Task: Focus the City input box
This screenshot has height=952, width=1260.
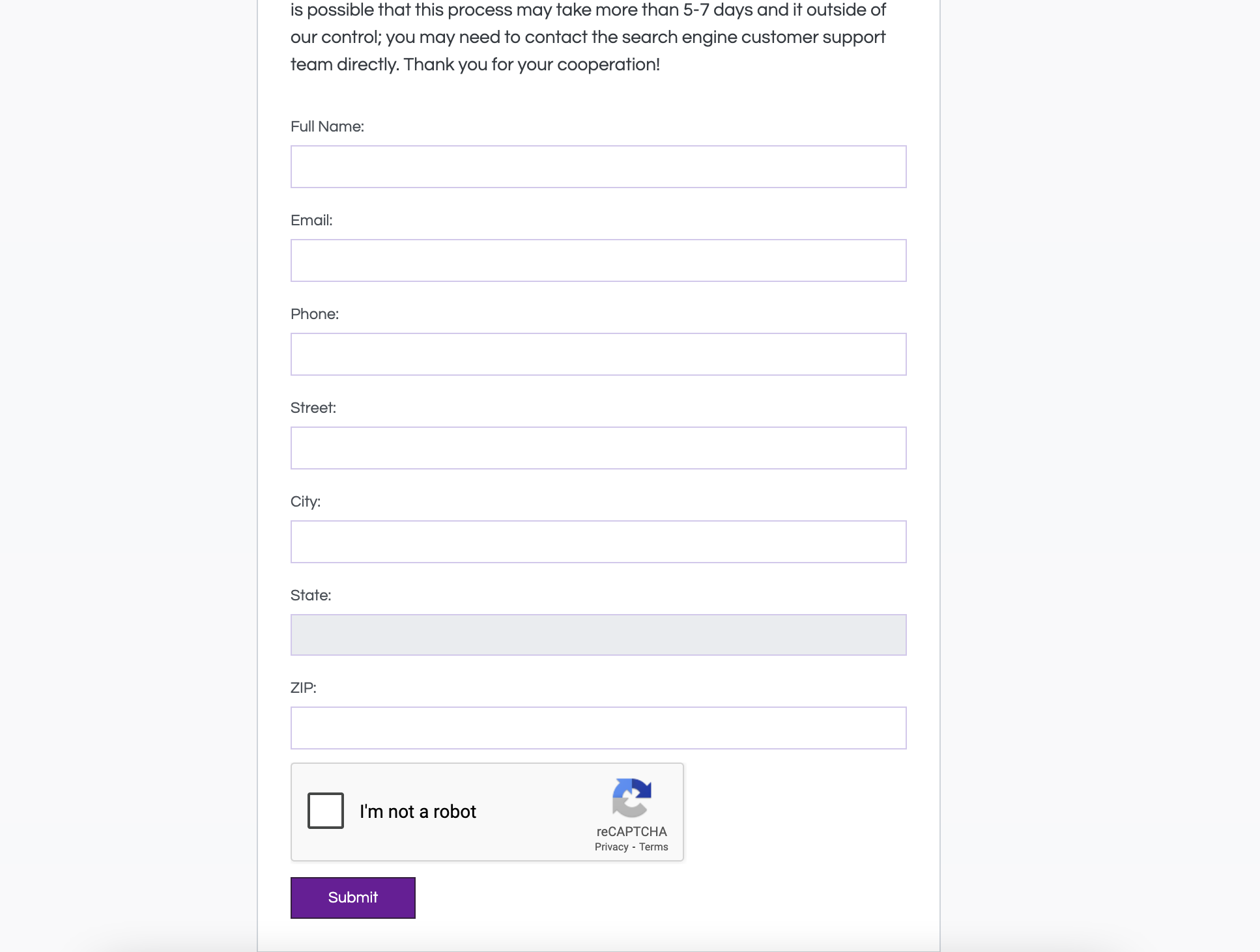Action: coord(598,542)
